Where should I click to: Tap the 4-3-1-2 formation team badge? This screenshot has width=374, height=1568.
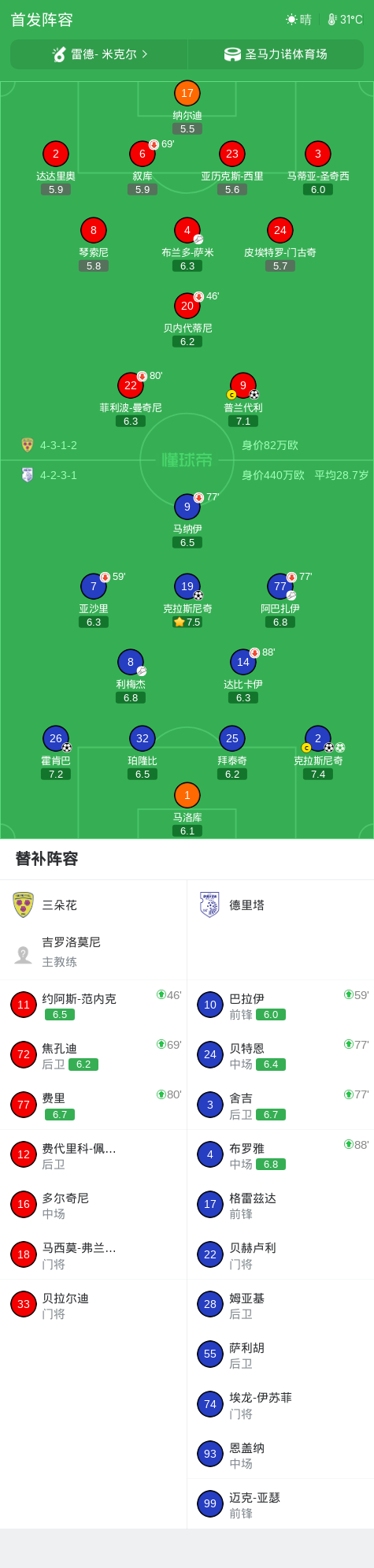tap(28, 445)
